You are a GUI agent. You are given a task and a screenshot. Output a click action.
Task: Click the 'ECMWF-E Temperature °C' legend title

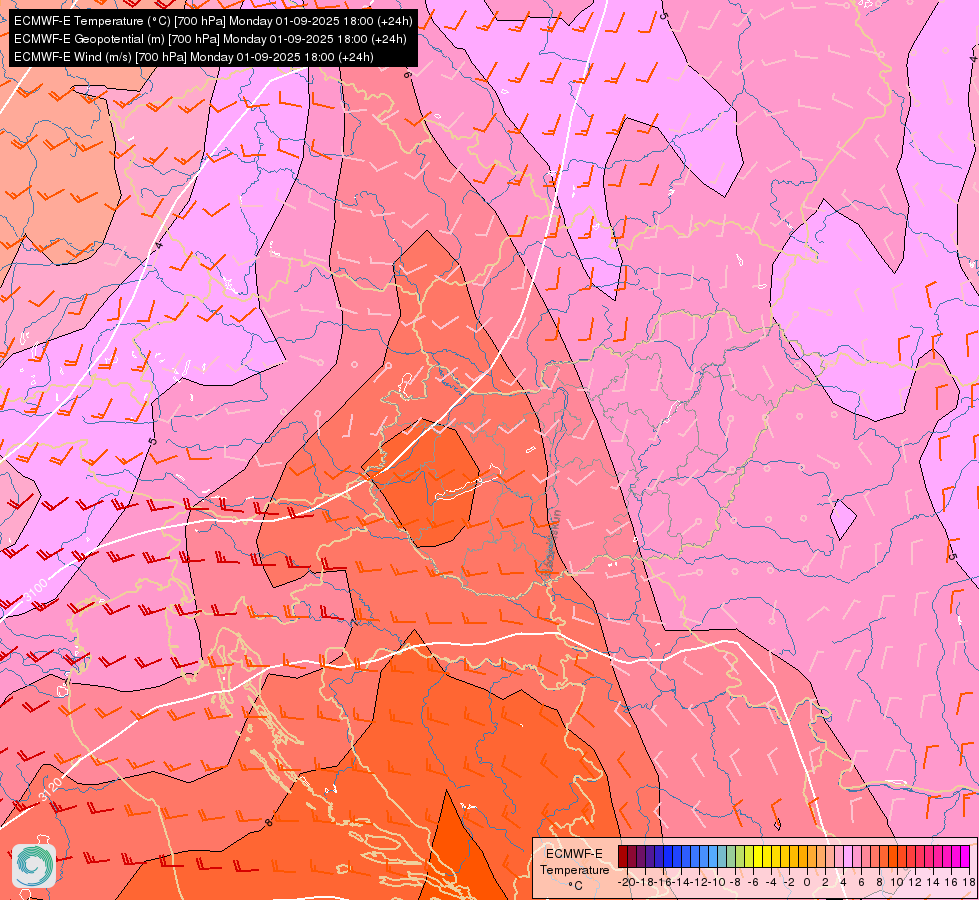574,869
